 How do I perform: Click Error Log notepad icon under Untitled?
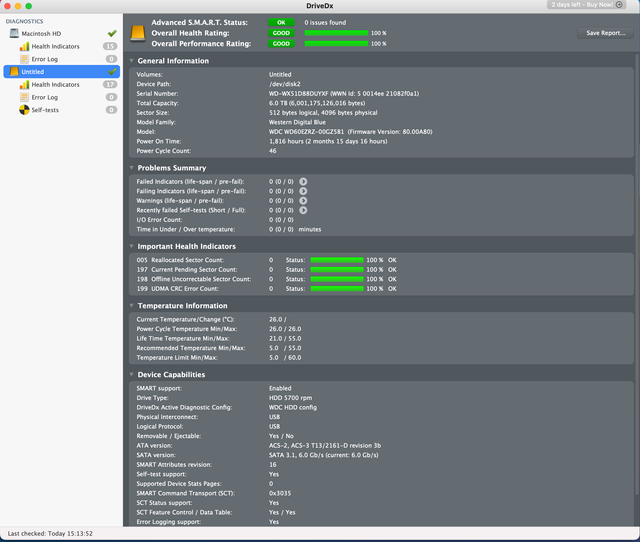point(24,97)
